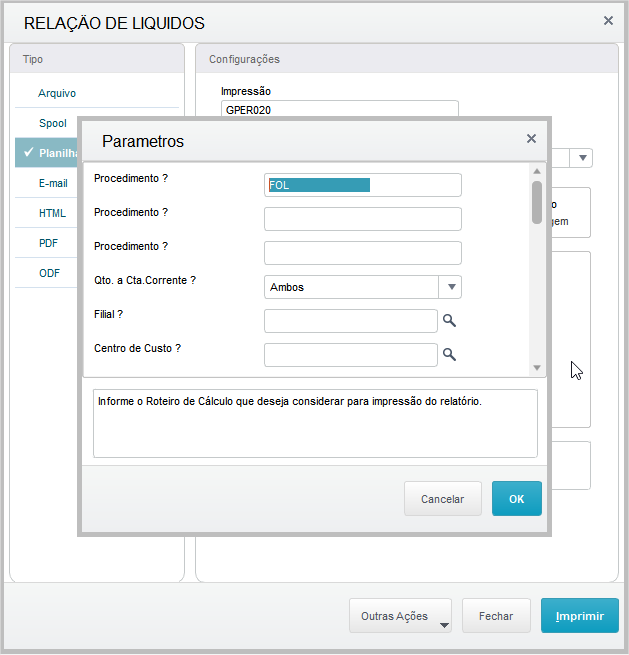Open lookup search for Filial field
The width and height of the screenshot is (629, 655).
tap(449, 321)
